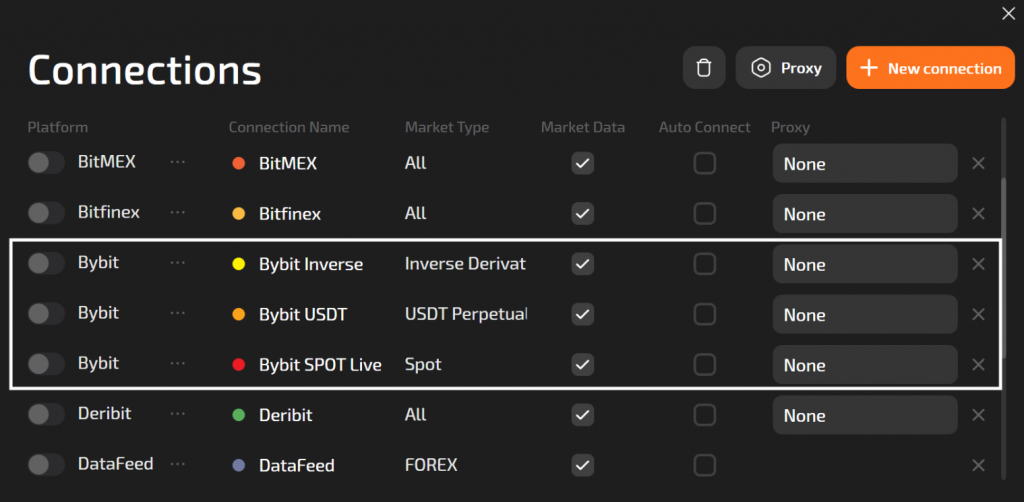The width and height of the screenshot is (1024, 502).
Task: Open three-dot options for Deribit platform
Action: pyautogui.click(x=178, y=414)
